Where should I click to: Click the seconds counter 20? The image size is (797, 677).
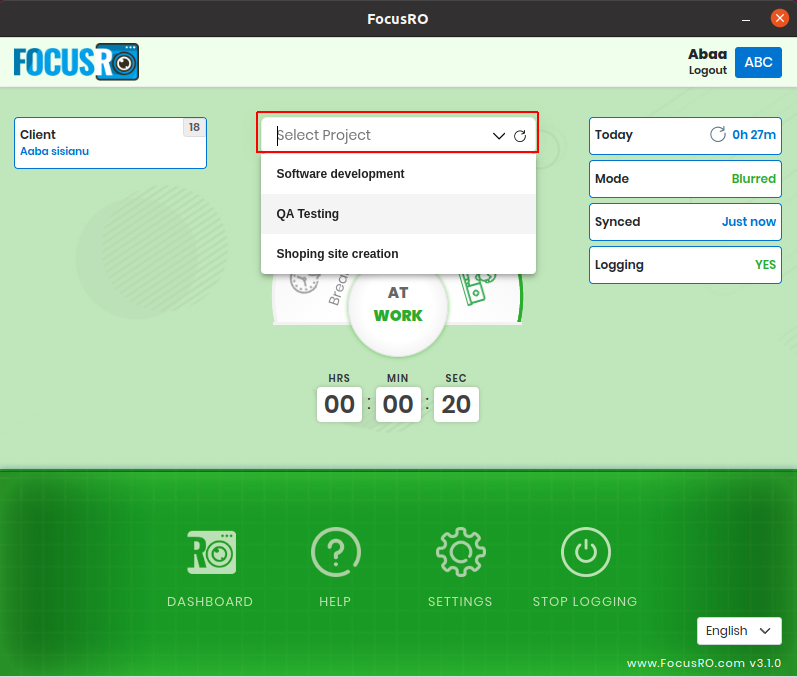coord(456,405)
